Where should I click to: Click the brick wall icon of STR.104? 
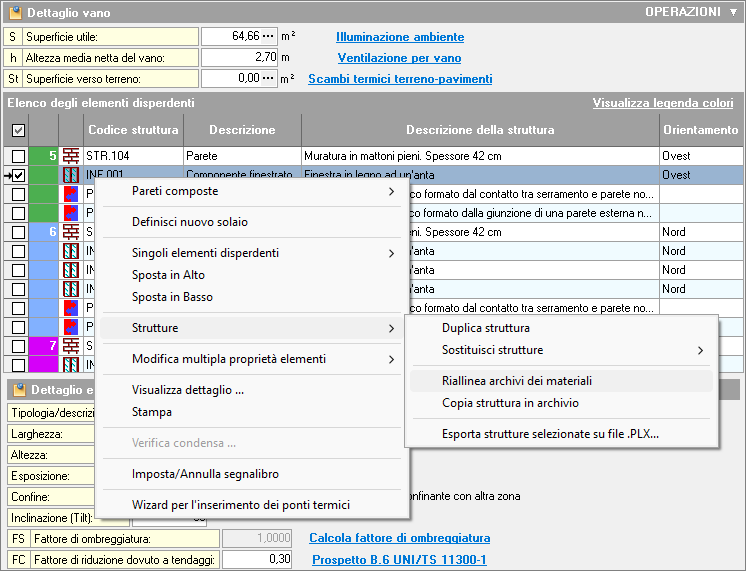pos(71,156)
